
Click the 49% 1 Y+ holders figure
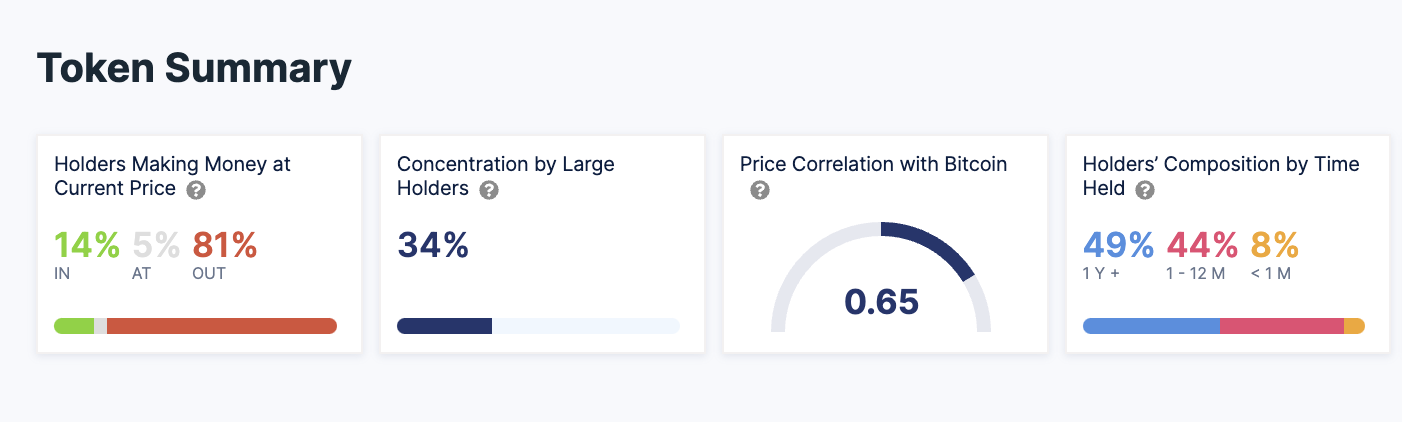(x=1119, y=245)
